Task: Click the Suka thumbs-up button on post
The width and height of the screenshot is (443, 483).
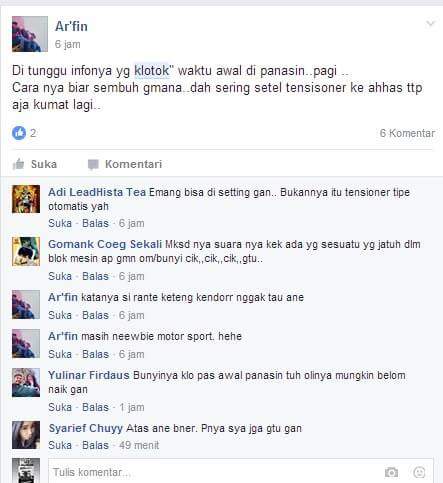Action: click(x=35, y=164)
